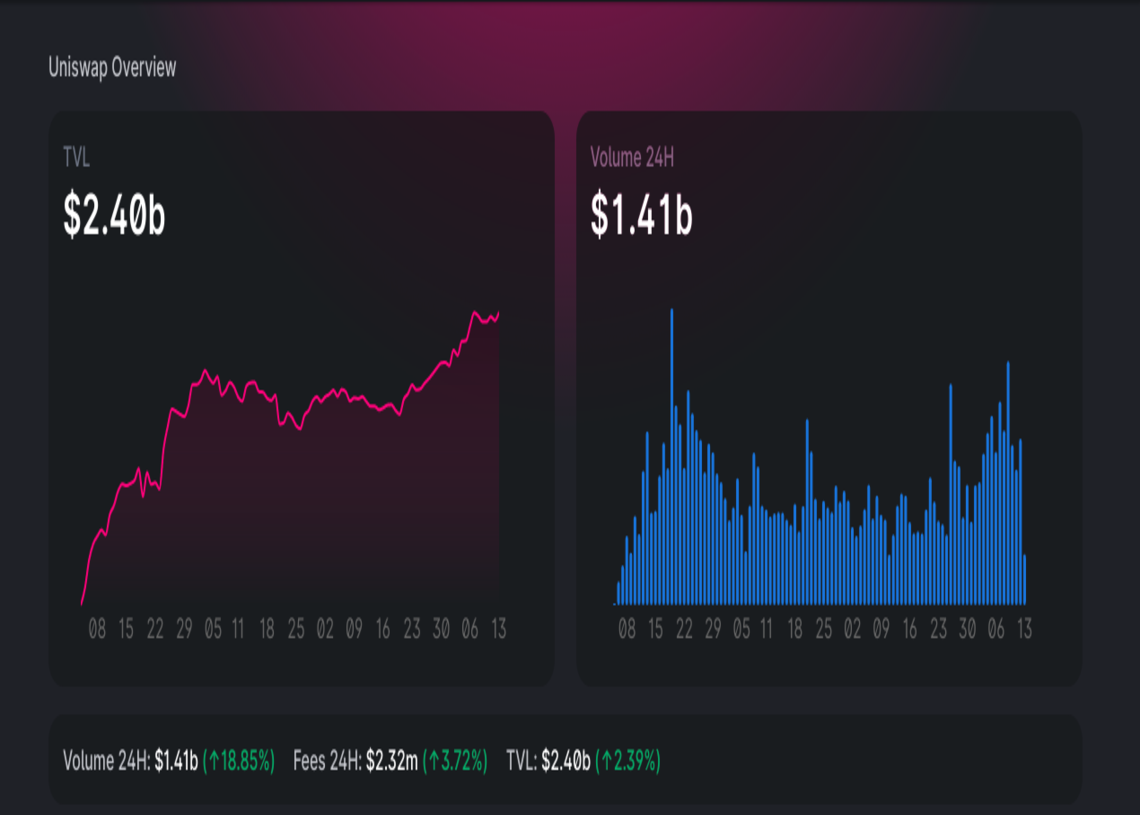Screen dimensions: 1140x815
Task: Click the last short bar in the Volume chart
Action: [x=1024, y=579]
